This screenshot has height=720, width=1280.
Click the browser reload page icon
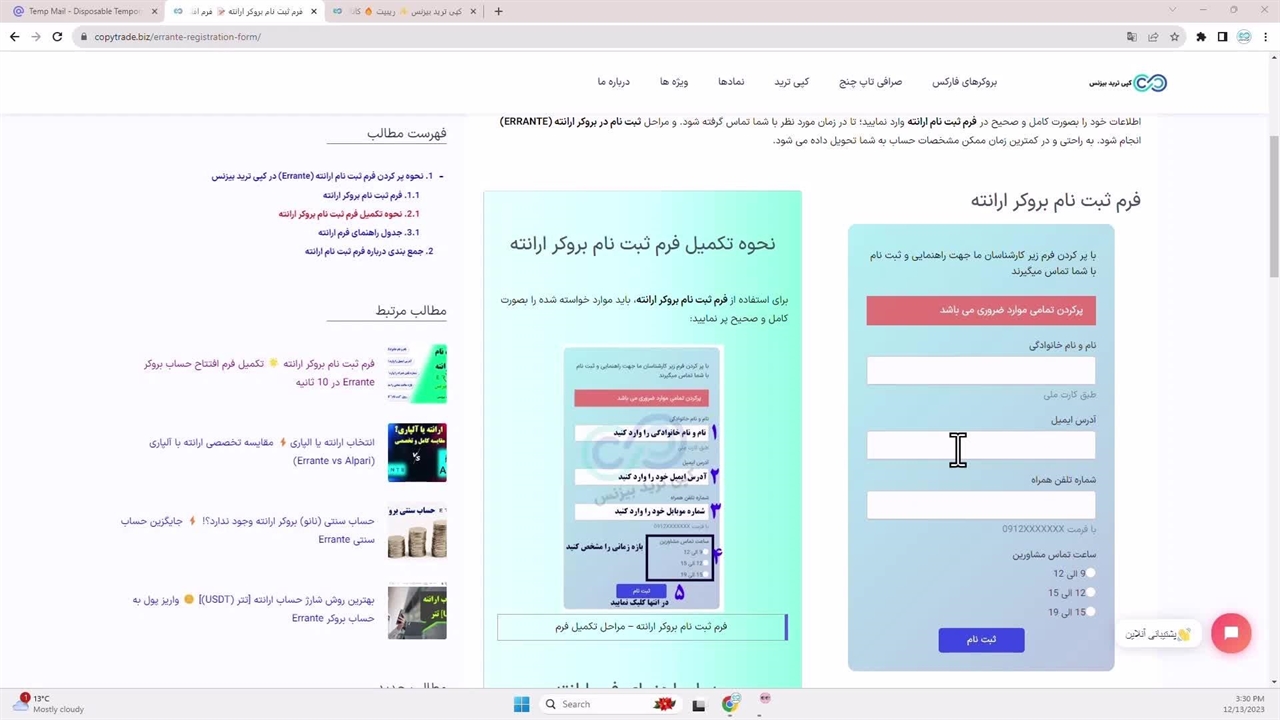[57, 37]
